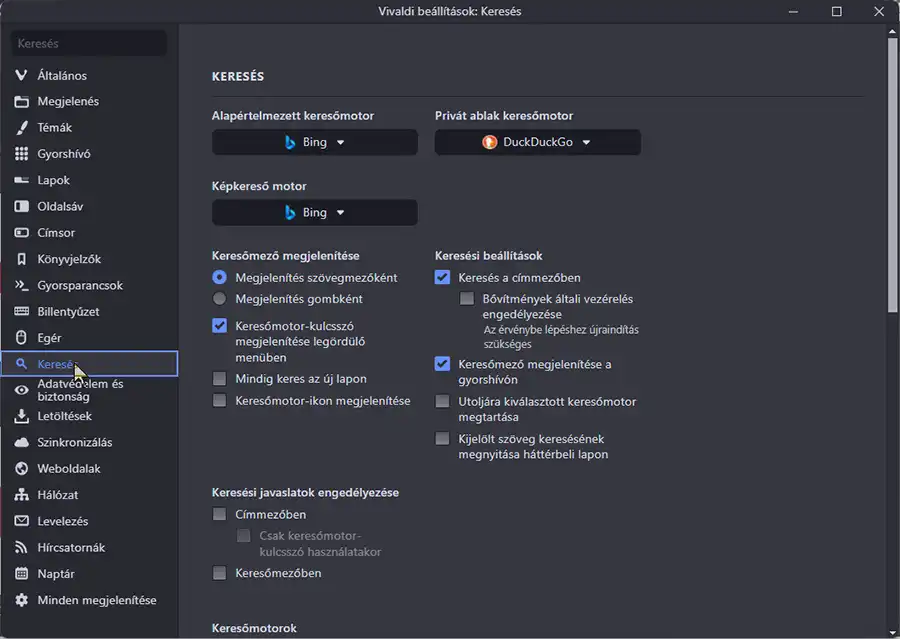This screenshot has height=639, width=900.
Task: Tick the Keresőmotor-ikon megjelenítése checkbox
Action: 220,401
